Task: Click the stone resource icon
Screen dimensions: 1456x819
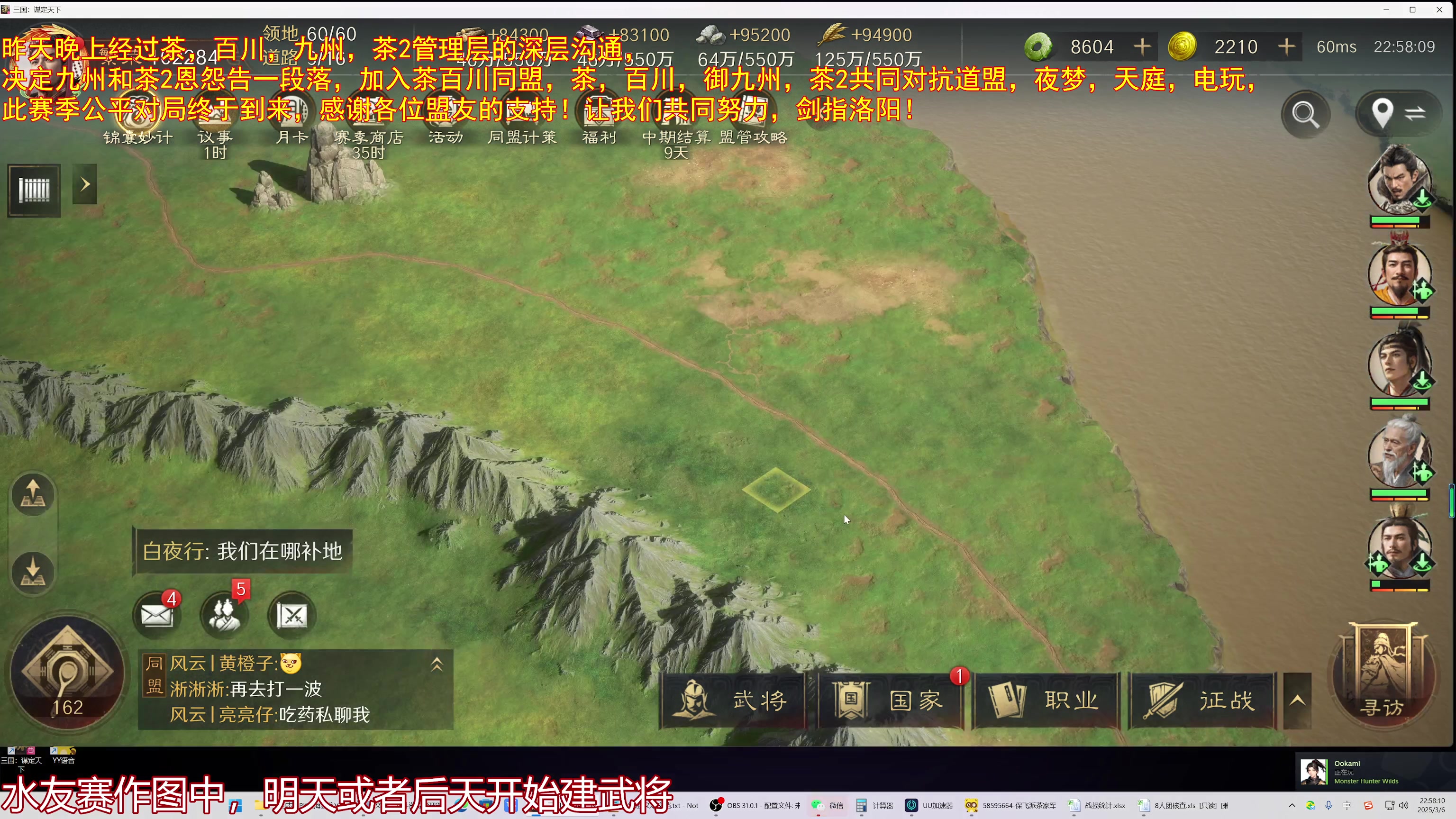Action: point(710,35)
